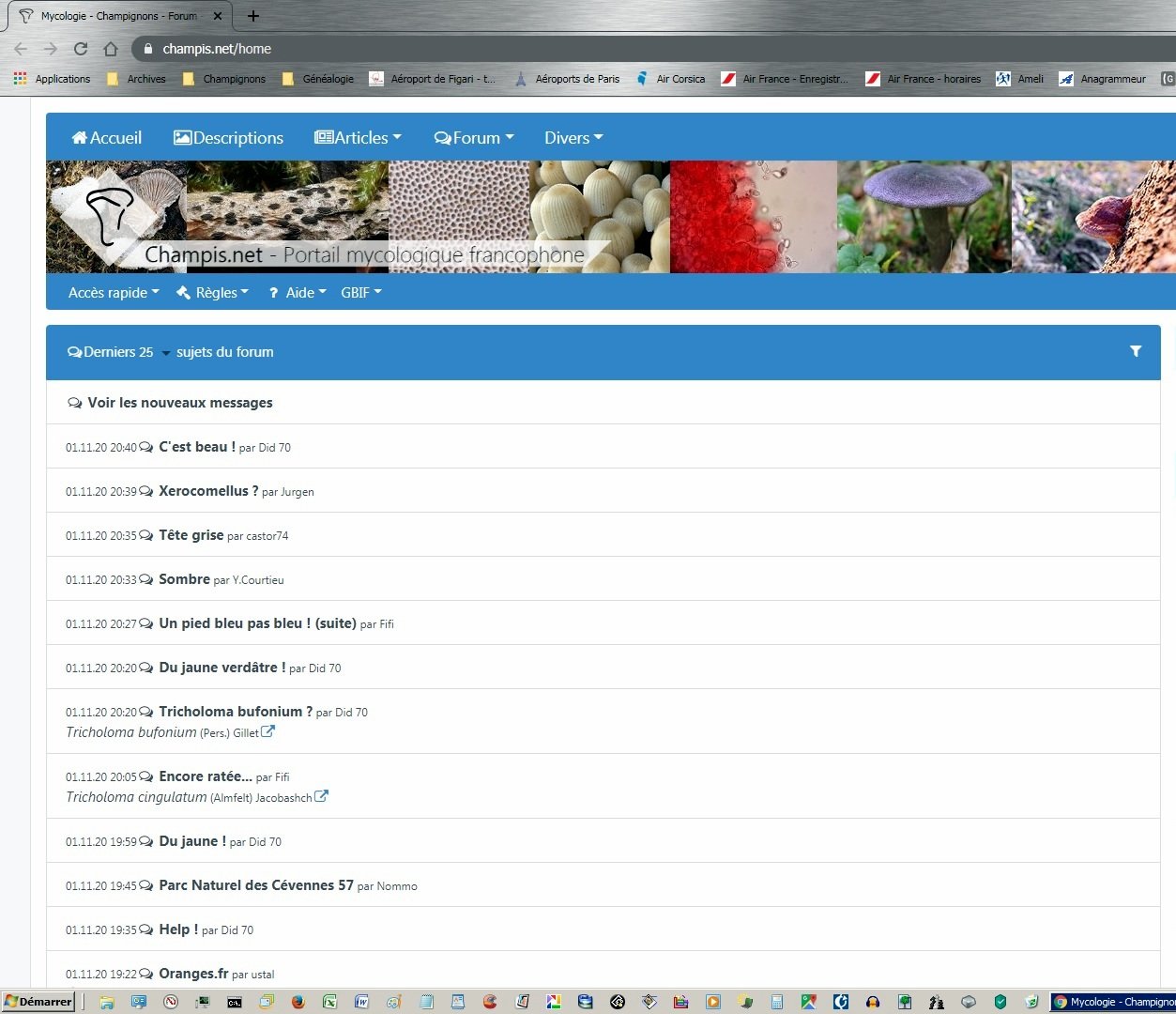The image size is (1176, 1014).
Task: Go to the Accueil home page
Action: point(107,138)
